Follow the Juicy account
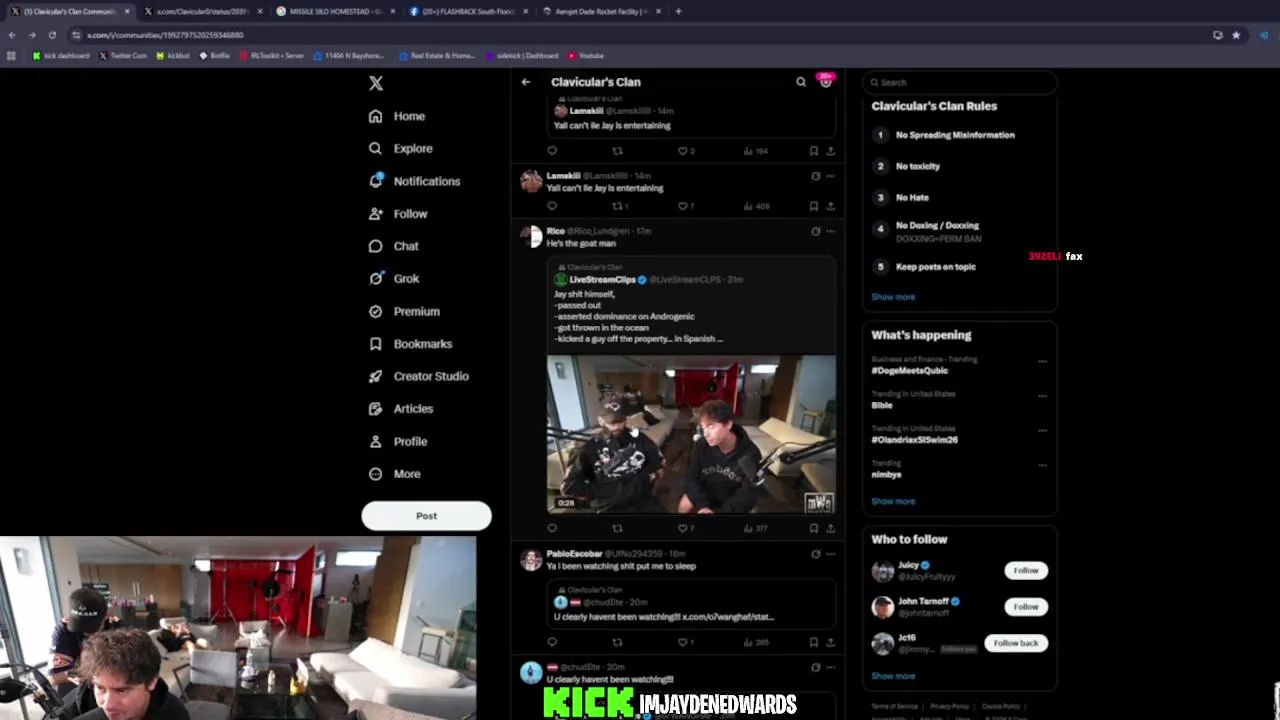1280x720 pixels. 1026,570
